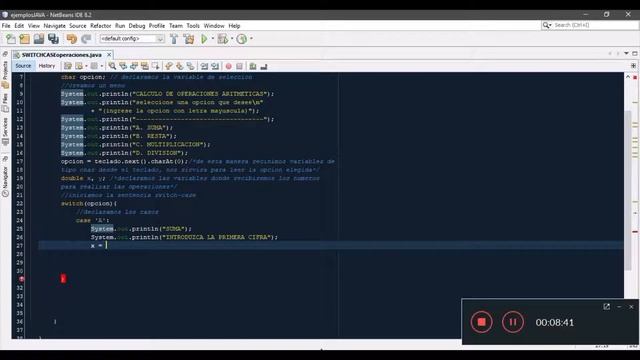This screenshot has height=360, width=640.
Task: Switch to History editor view
Action: tap(47, 66)
